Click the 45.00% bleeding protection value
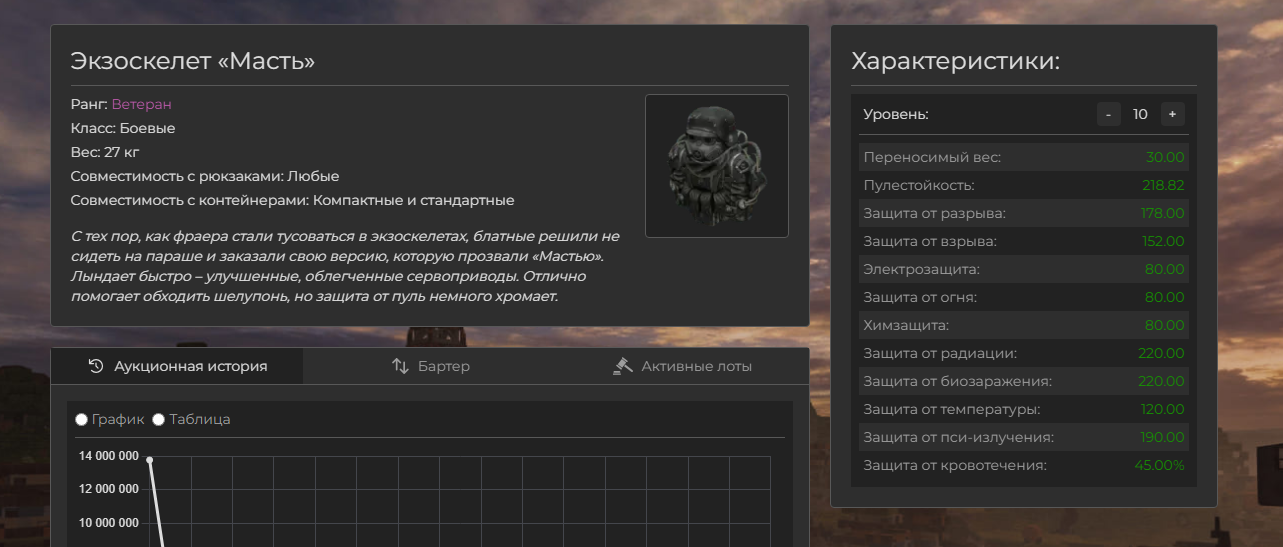 tap(1160, 465)
